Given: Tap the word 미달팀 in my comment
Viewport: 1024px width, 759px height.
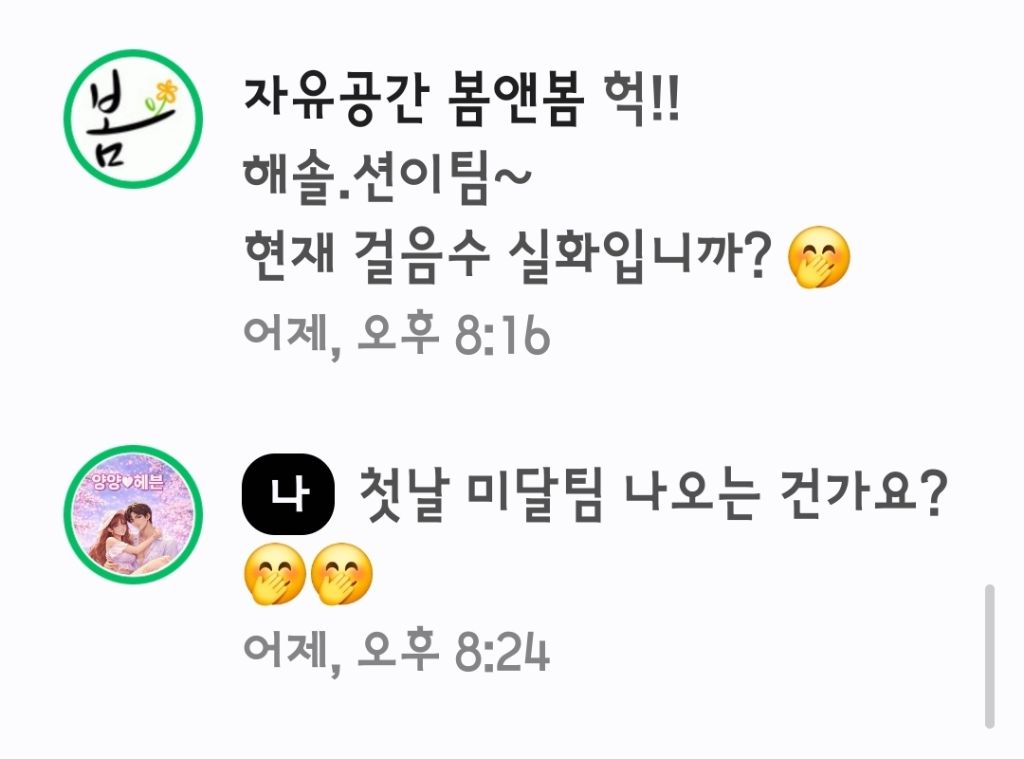Looking at the screenshot, I should [x=534, y=494].
